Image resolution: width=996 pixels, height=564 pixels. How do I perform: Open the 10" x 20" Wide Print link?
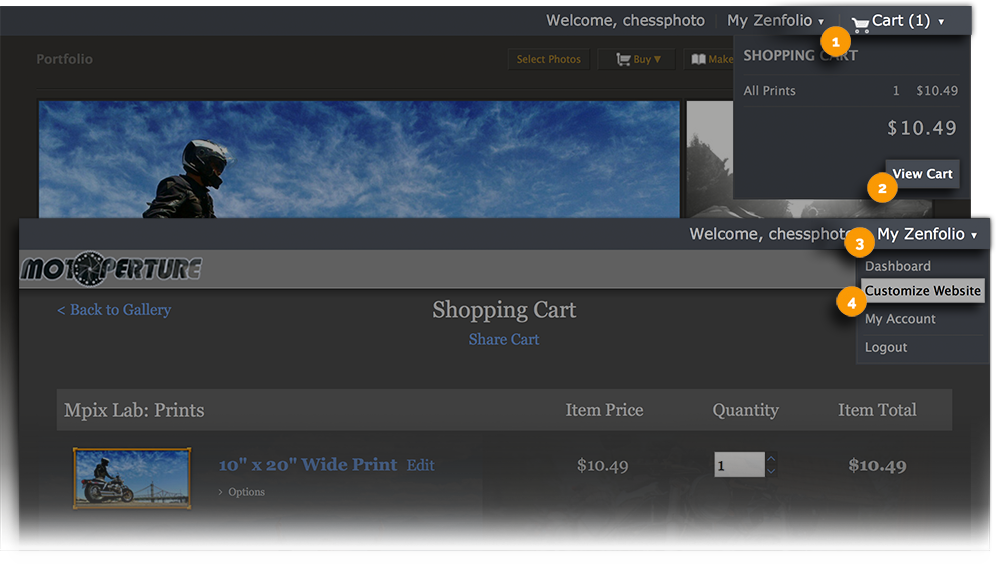click(x=308, y=465)
